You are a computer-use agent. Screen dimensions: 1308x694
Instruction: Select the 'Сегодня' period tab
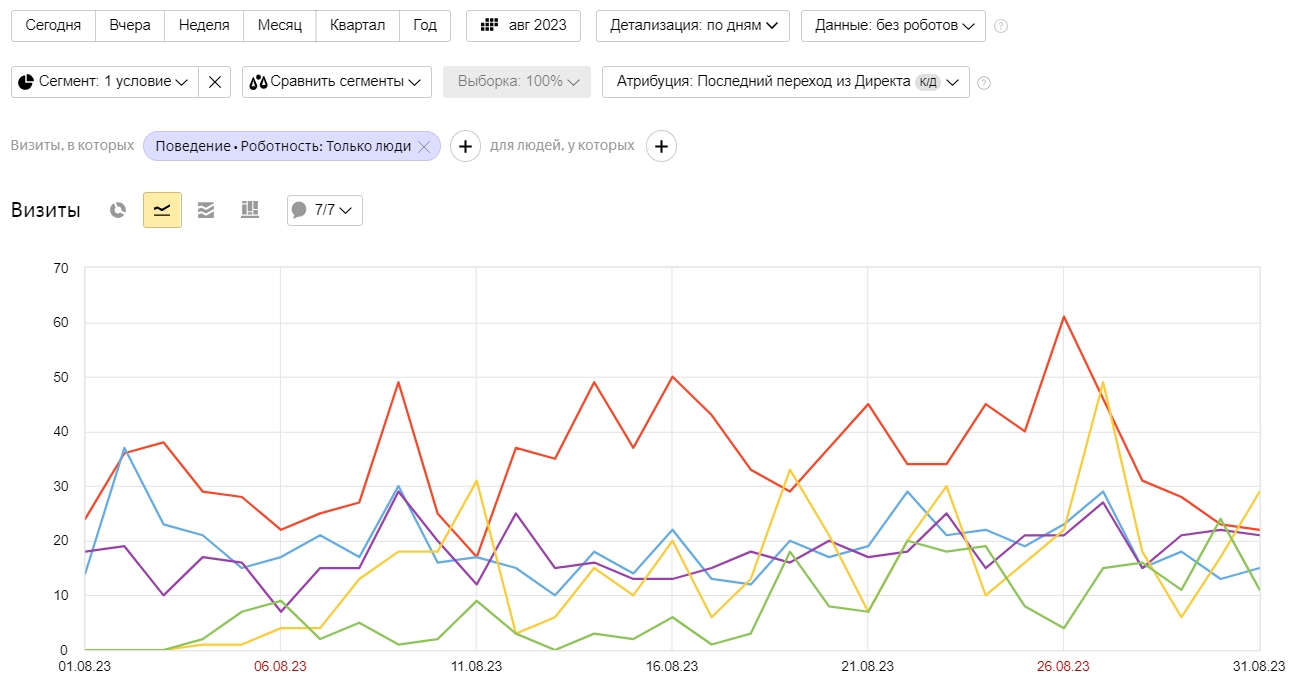click(53, 26)
